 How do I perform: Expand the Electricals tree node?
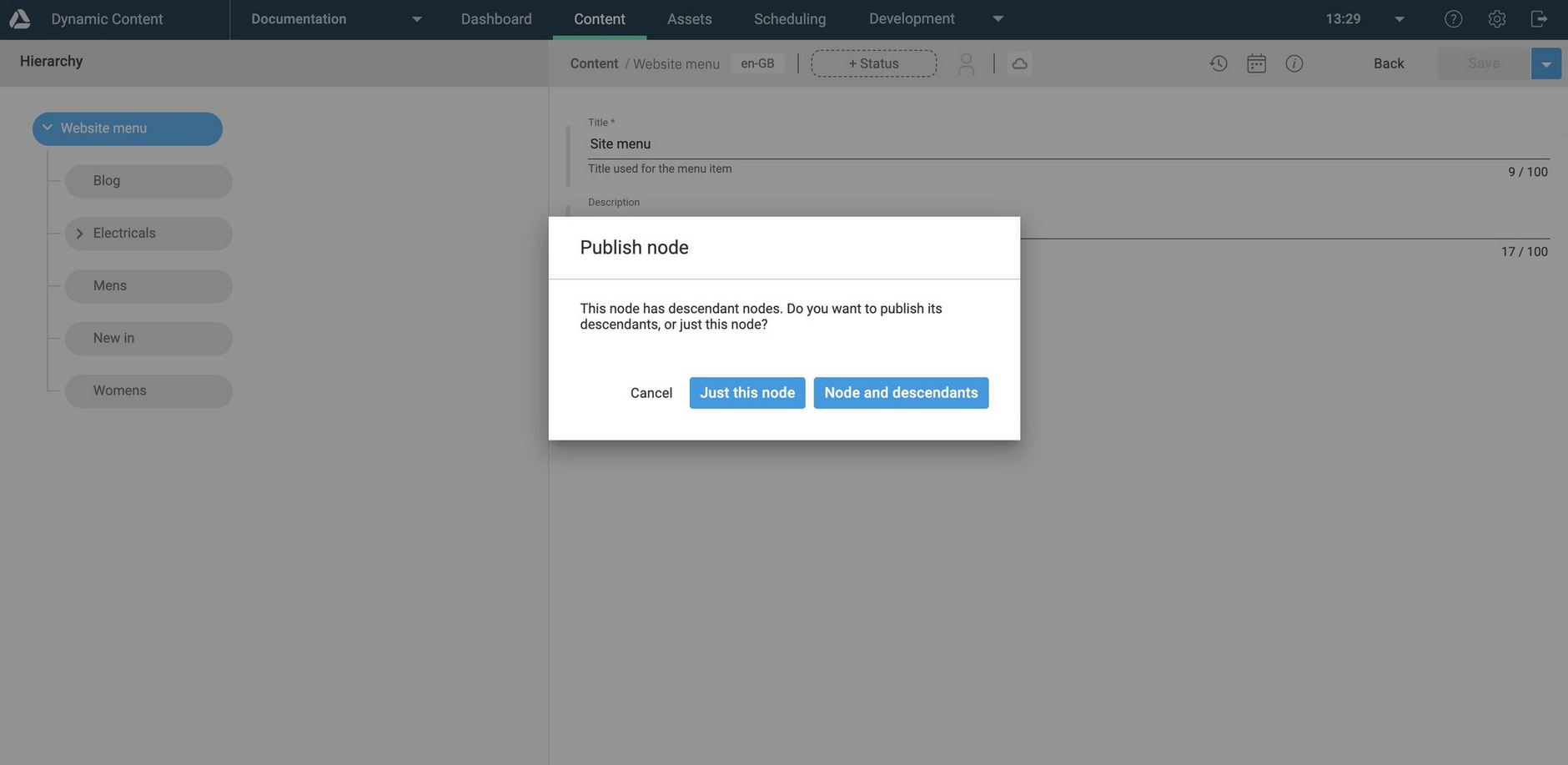(x=79, y=233)
